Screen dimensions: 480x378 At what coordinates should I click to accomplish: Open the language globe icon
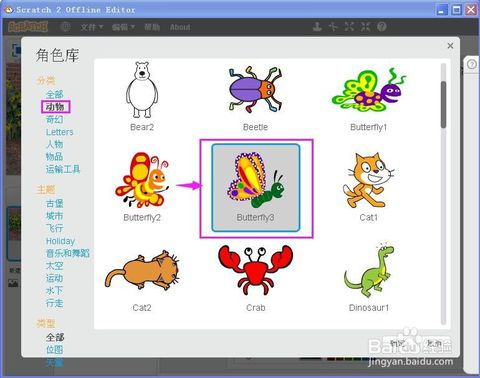tap(66, 27)
